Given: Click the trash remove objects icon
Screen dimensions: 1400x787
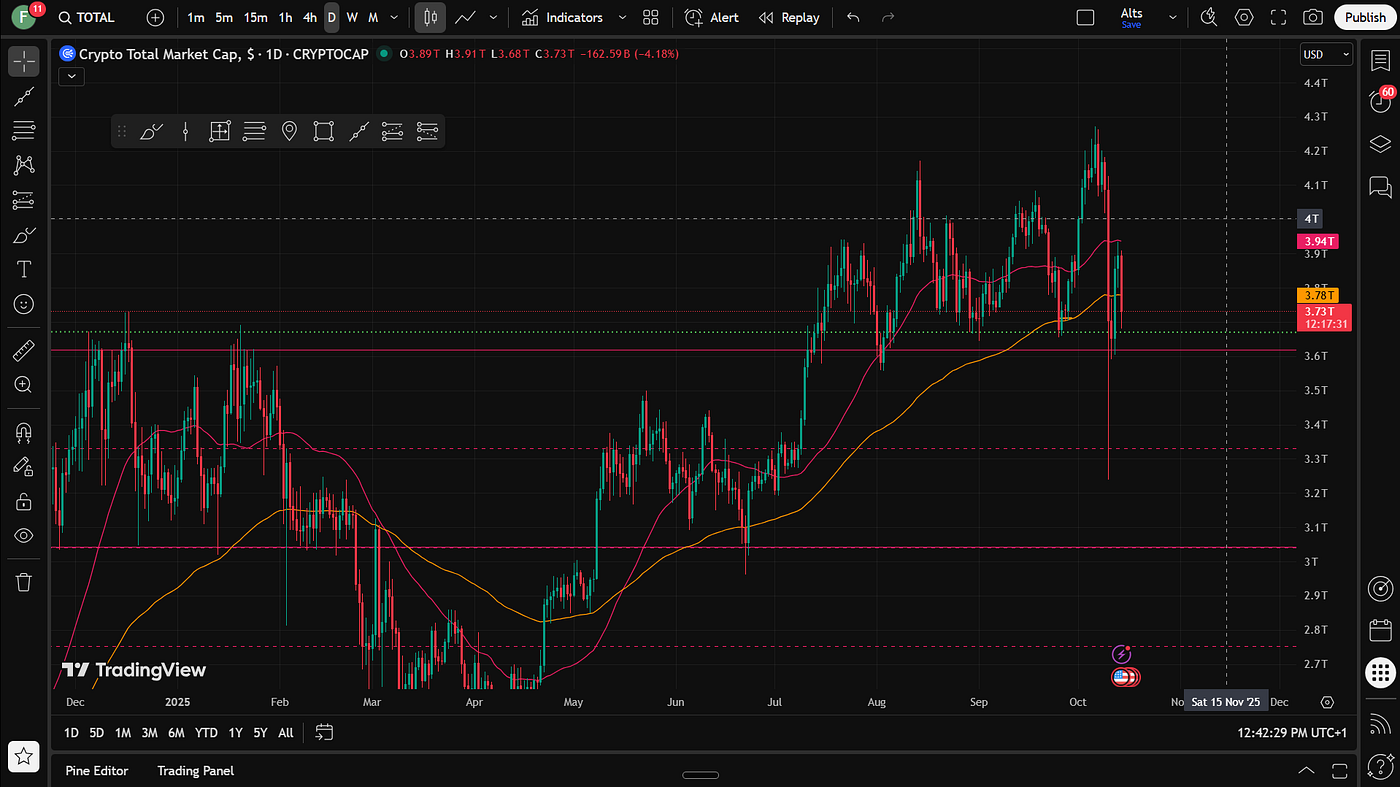Looking at the screenshot, I should point(24,581).
